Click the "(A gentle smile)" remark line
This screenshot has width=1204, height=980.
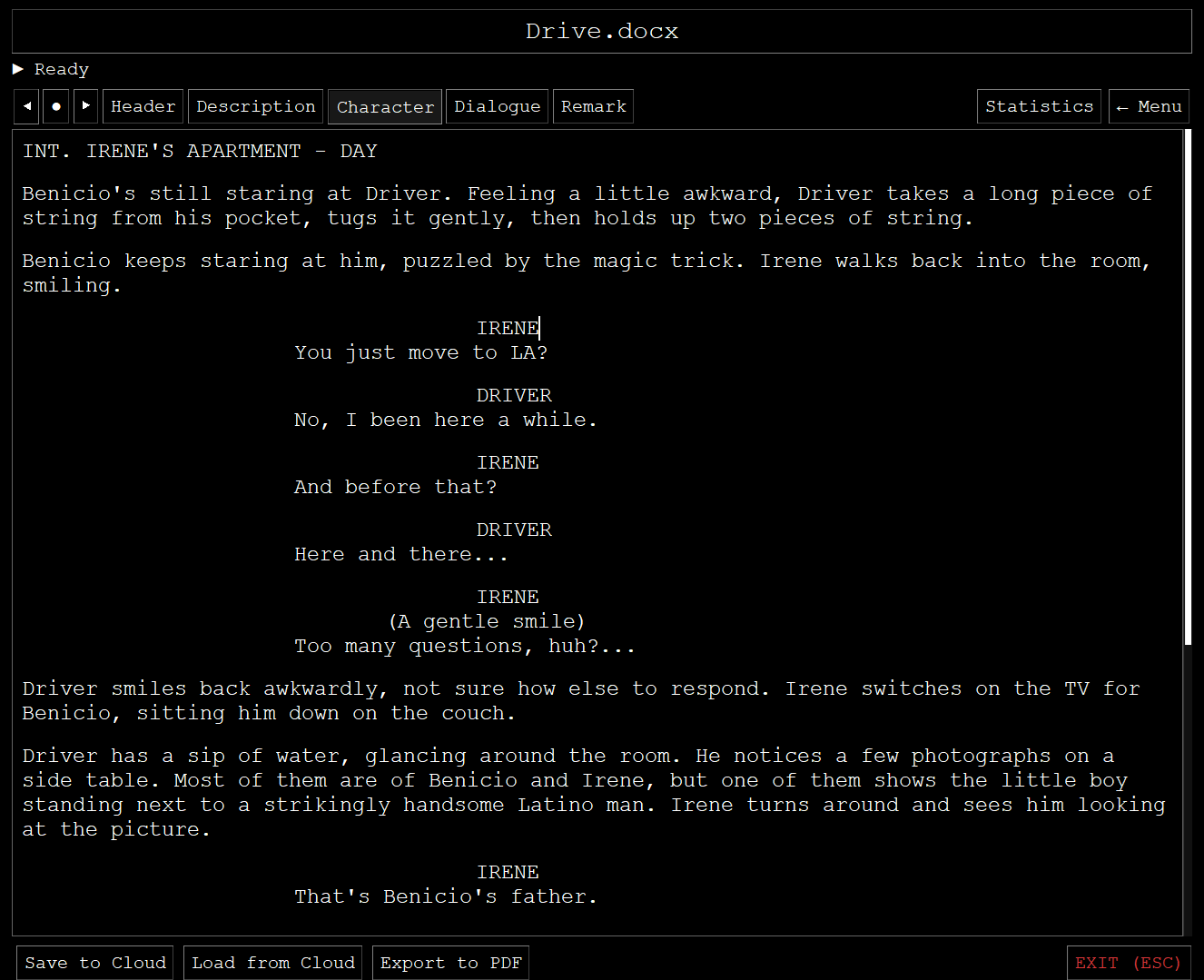pyautogui.click(x=487, y=621)
